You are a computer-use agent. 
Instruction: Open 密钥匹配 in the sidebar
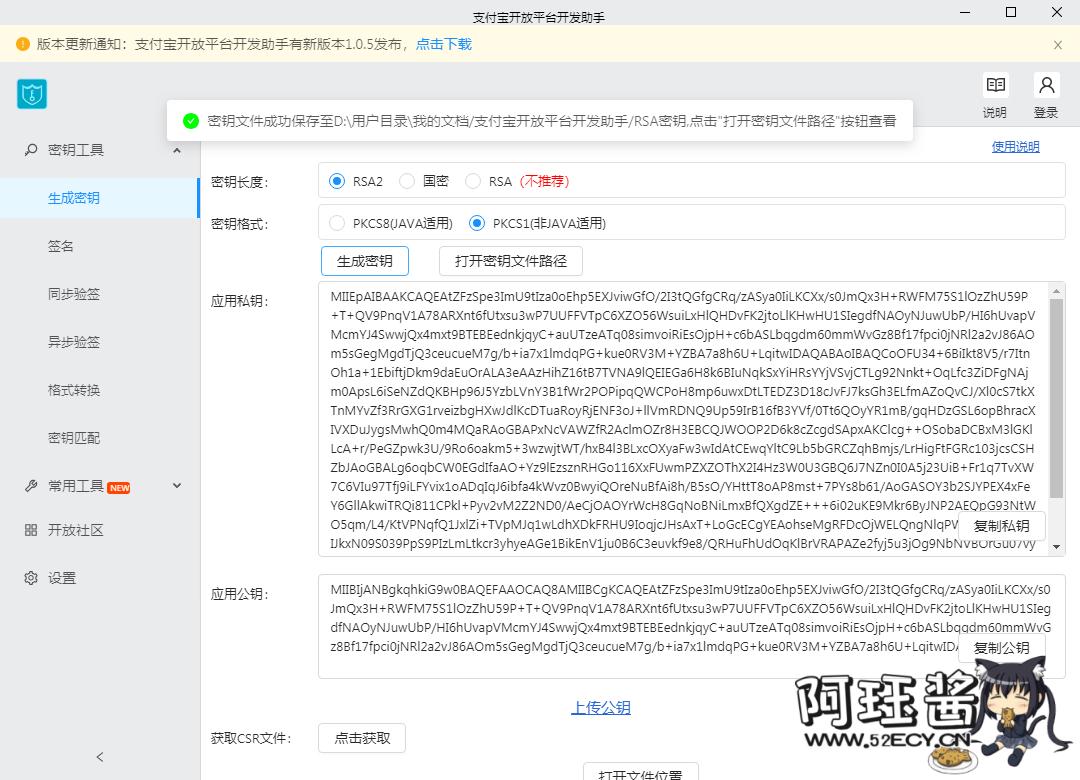[x=100, y=438]
